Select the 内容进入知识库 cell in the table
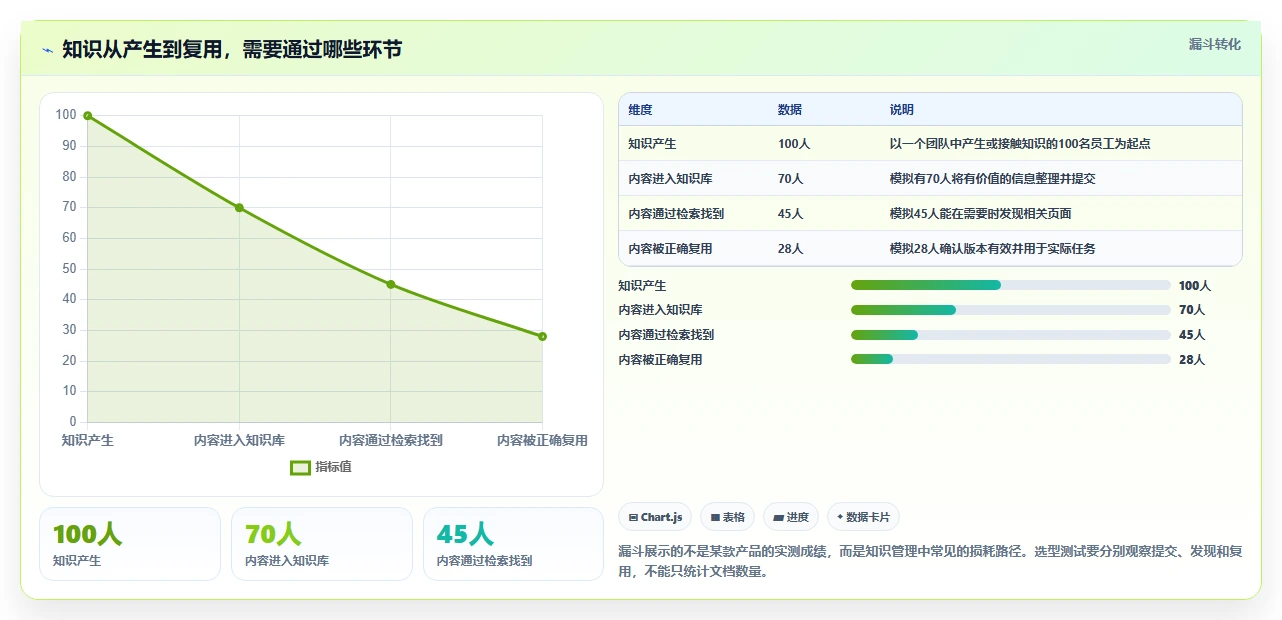This screenshot has height=620, width=1282. click(670, 179)
